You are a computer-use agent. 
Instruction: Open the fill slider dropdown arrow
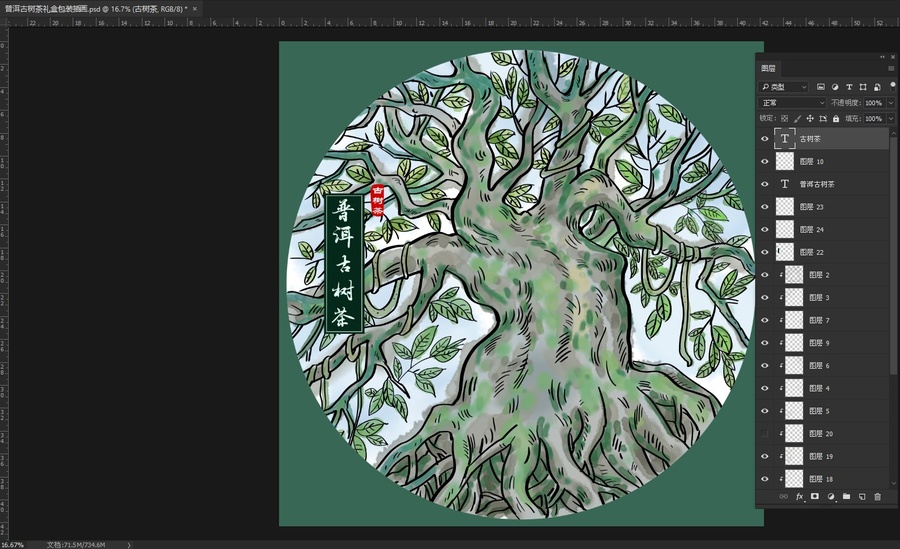(891, 118)
